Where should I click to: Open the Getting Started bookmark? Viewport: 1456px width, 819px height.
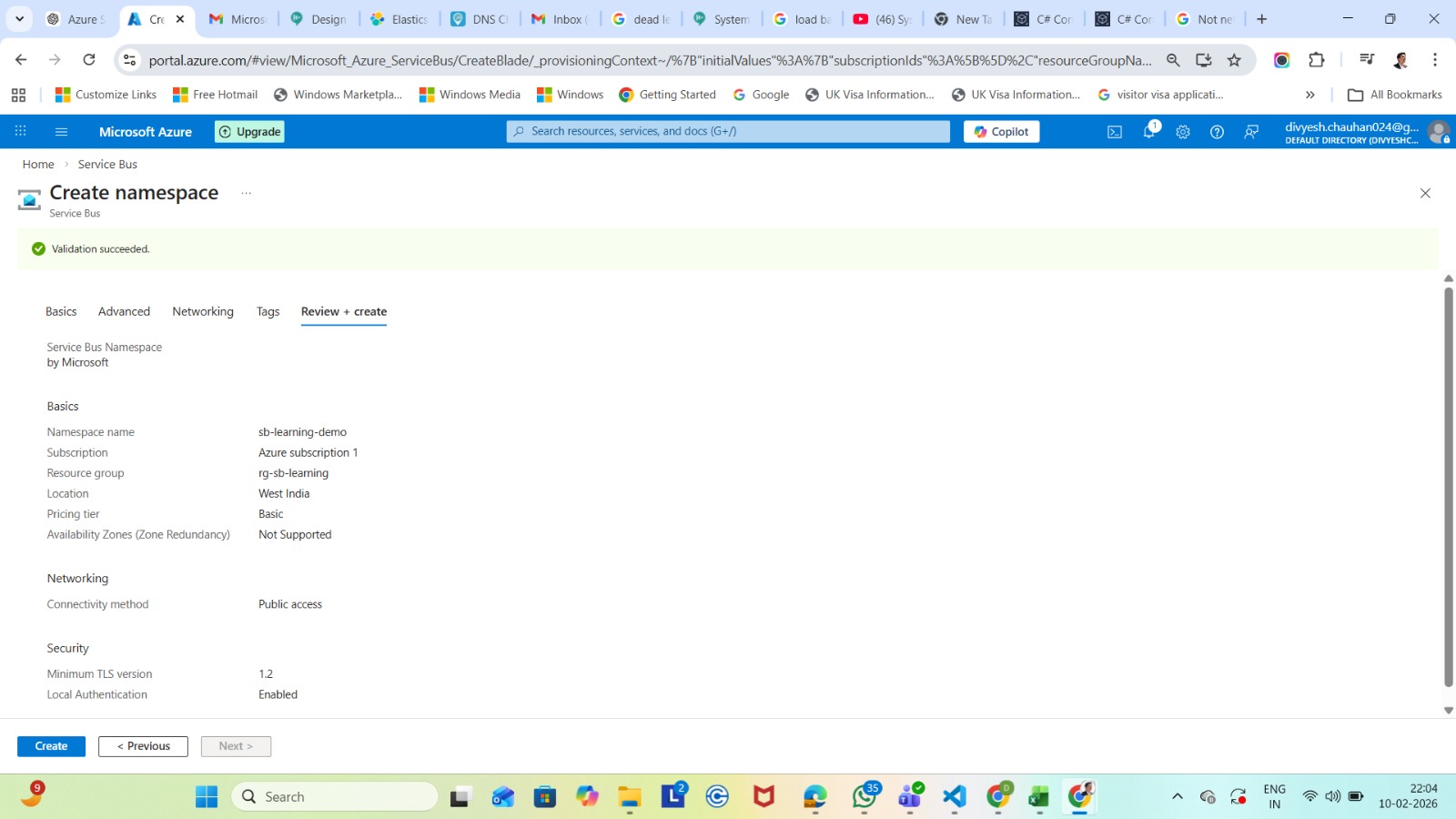coord(667,95)
